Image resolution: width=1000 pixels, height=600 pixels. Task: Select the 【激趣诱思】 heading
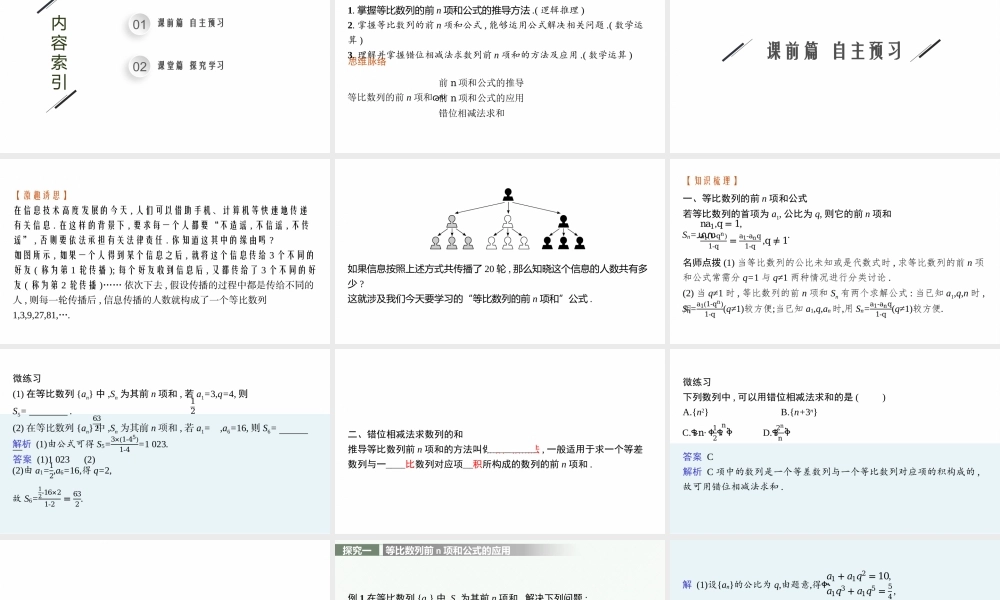point(41,196)
